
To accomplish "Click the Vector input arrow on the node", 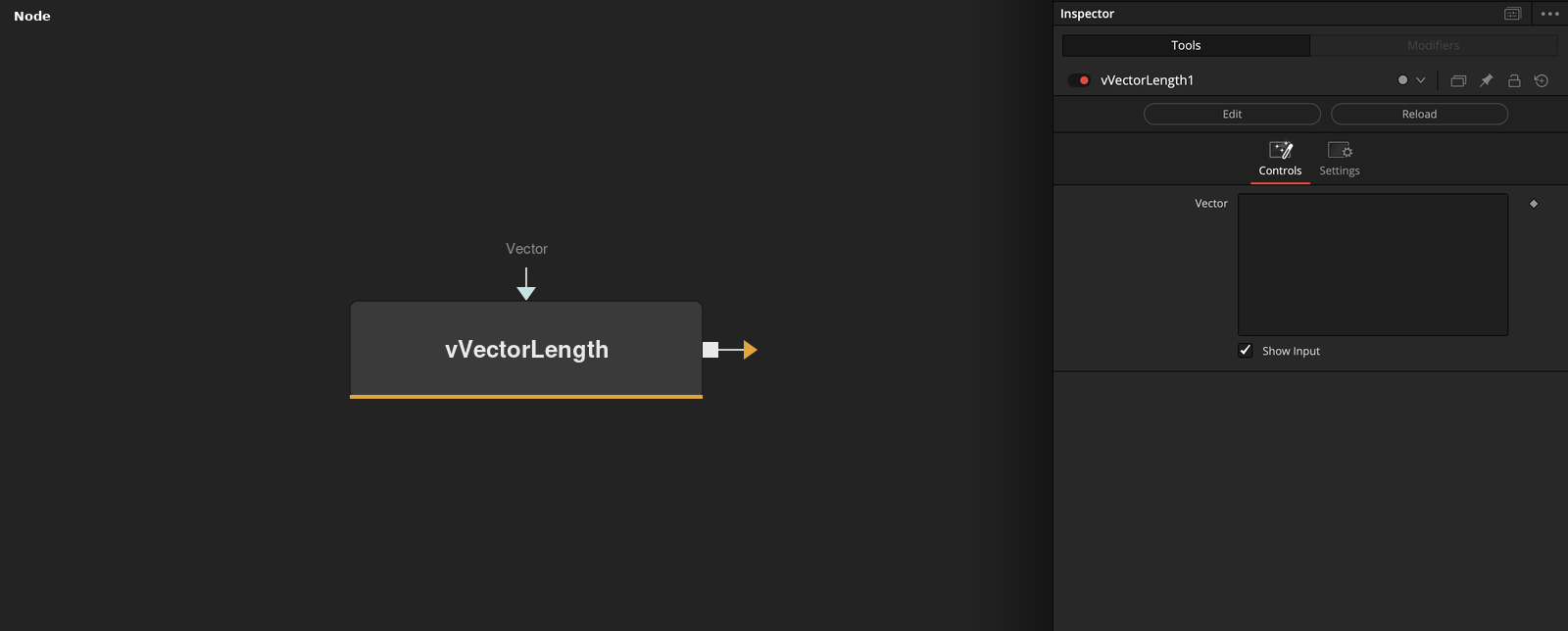I will 526,292.
